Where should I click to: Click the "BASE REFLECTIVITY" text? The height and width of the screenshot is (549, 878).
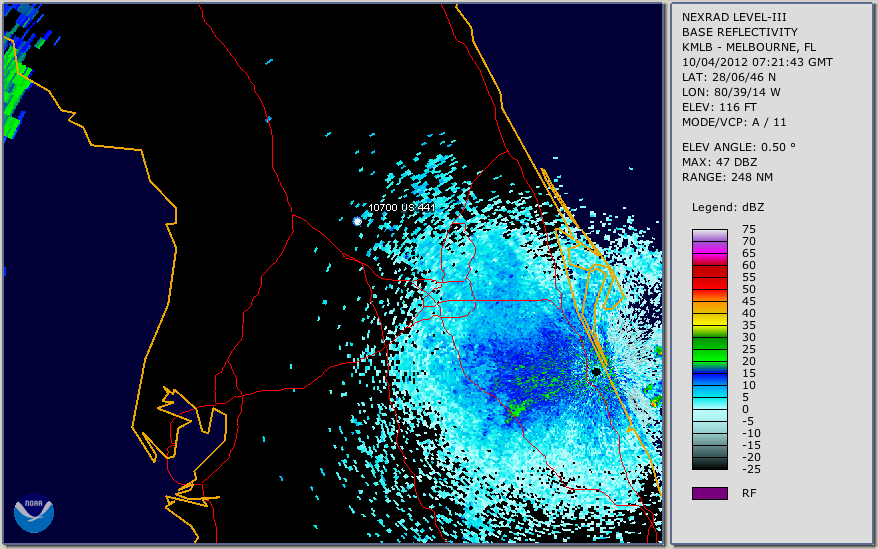(739, 32)
